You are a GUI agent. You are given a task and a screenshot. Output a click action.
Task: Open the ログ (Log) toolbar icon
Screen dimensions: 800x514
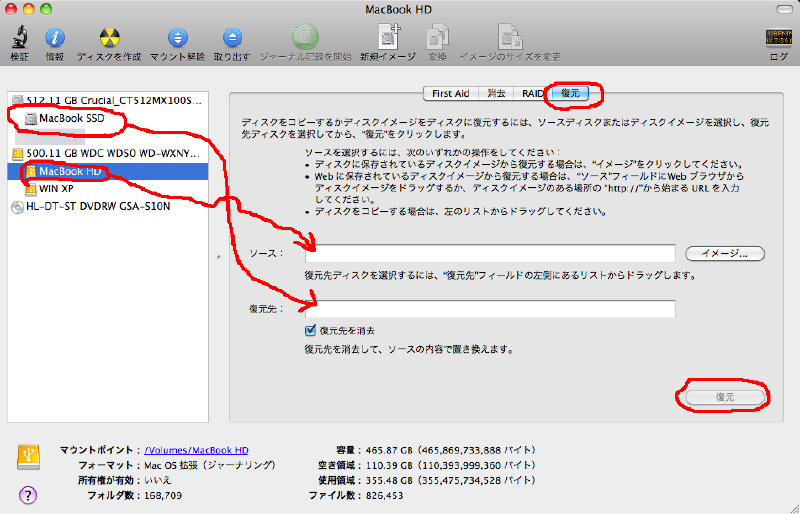(779, 38)
